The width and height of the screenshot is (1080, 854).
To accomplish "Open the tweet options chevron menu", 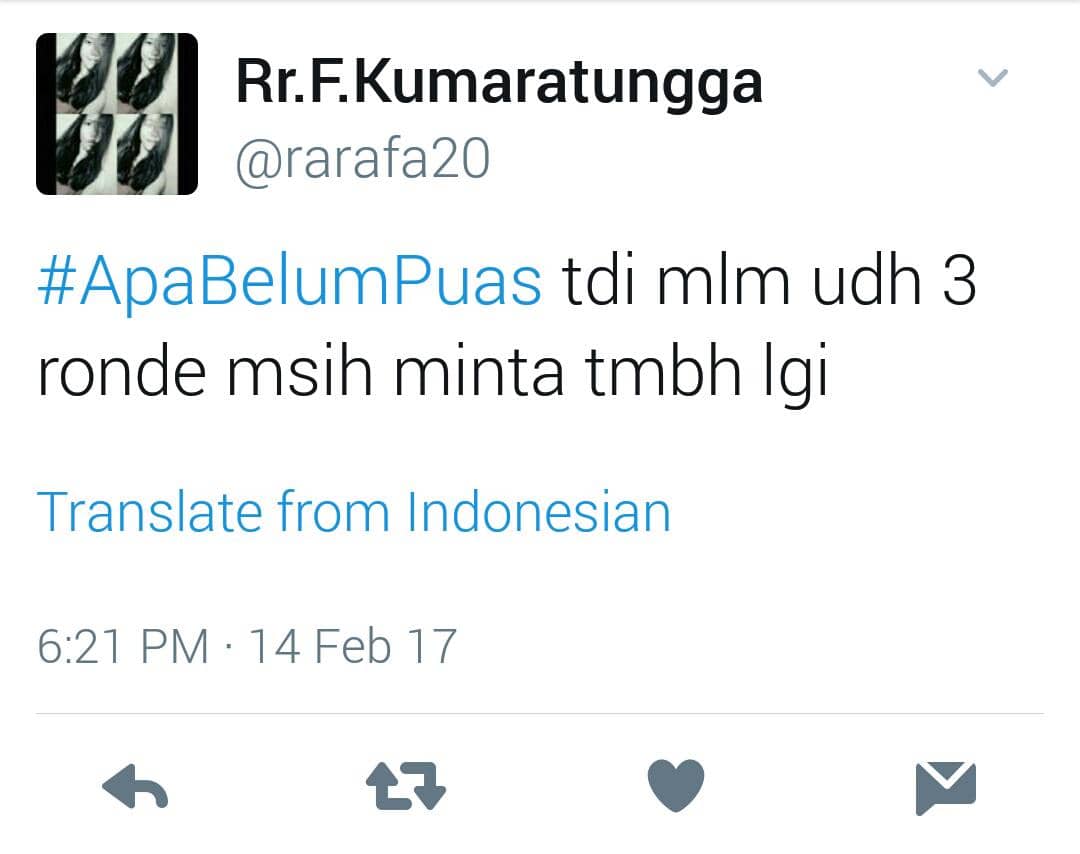I will [993, 77].
